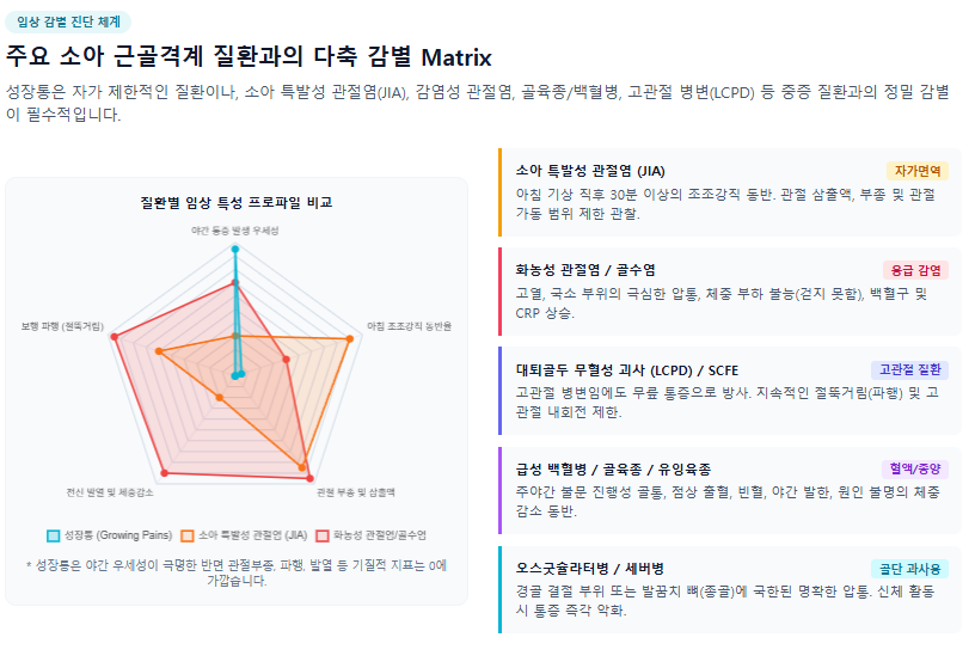Open the 급성 백혈병 / 골육종 / 유잉육종 card

[730, 490]
